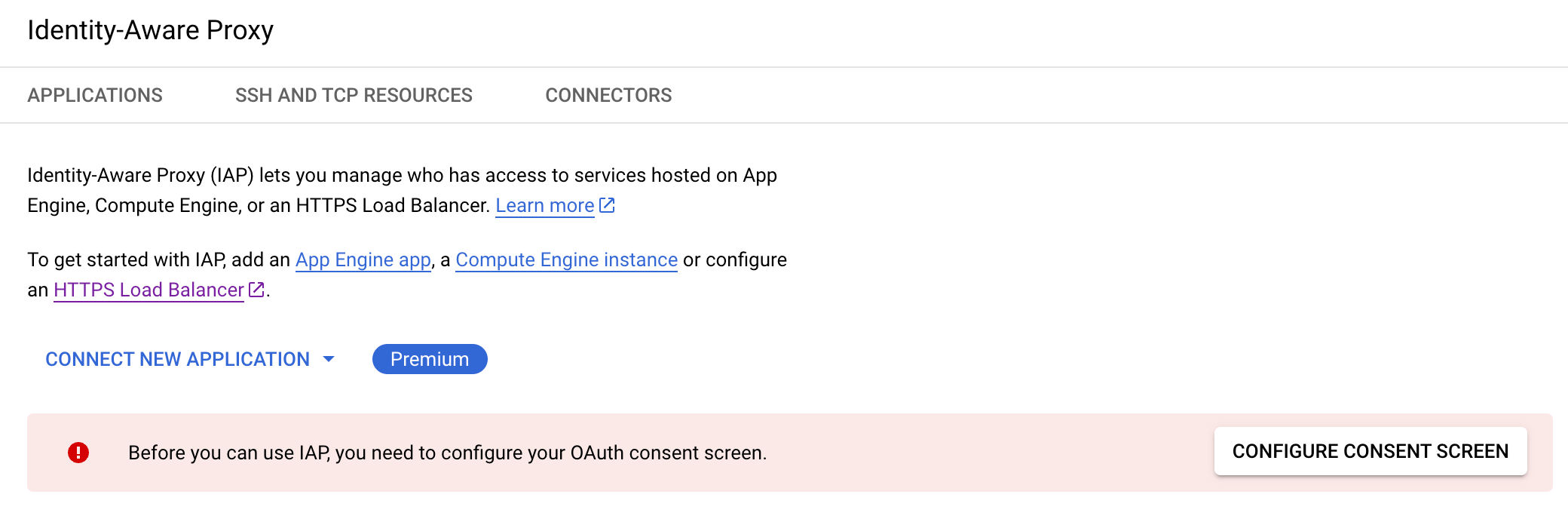Go to the CONNECTORS tab
Viewport: 1568px width, 525px height.
click(608, 95)
